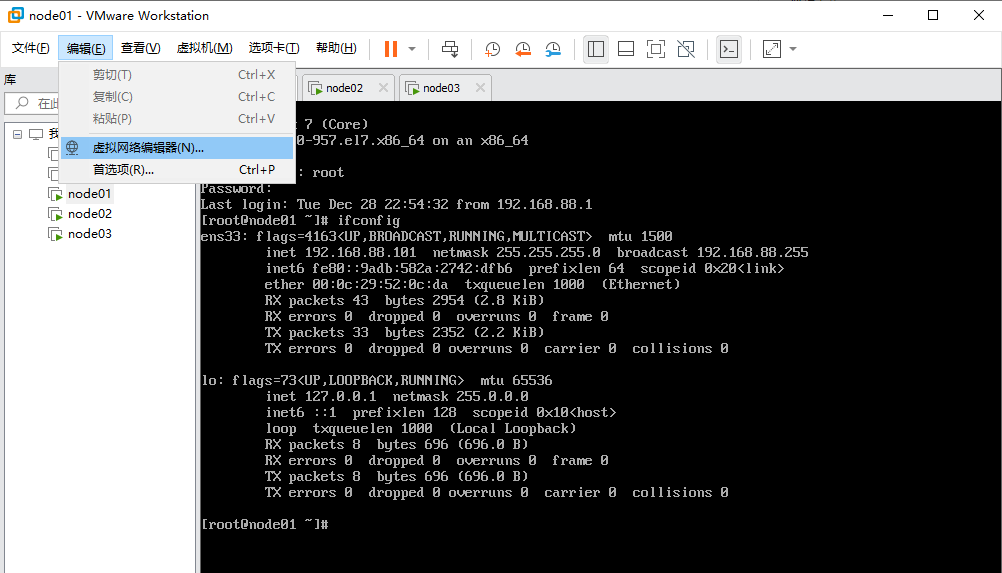Image resolution: width=1002 pixels, height=573 pixels.
Task: Open the console view icon
Action: click(x=729, y=49)
